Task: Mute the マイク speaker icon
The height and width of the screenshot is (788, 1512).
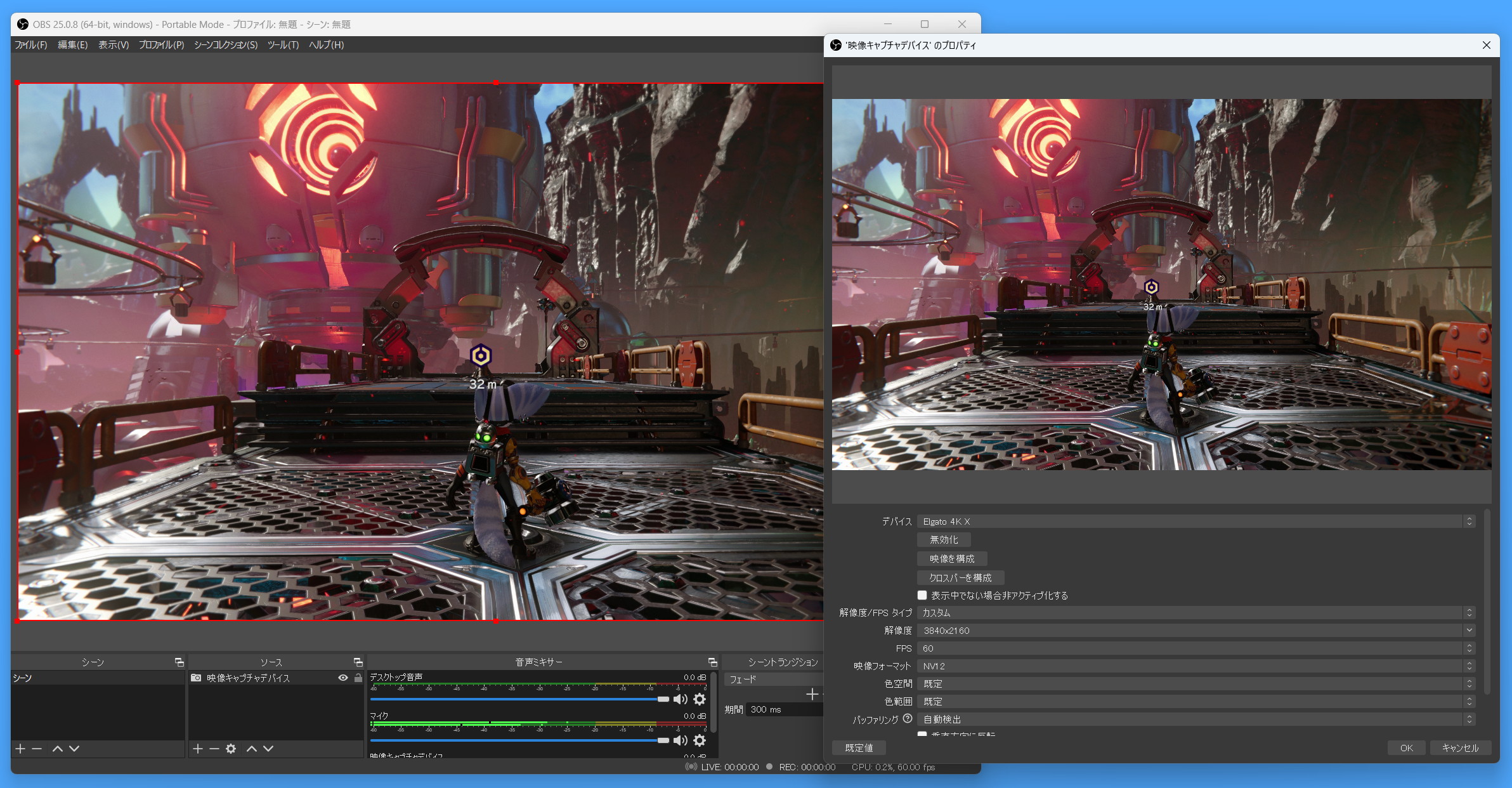Action: point(681,740)
